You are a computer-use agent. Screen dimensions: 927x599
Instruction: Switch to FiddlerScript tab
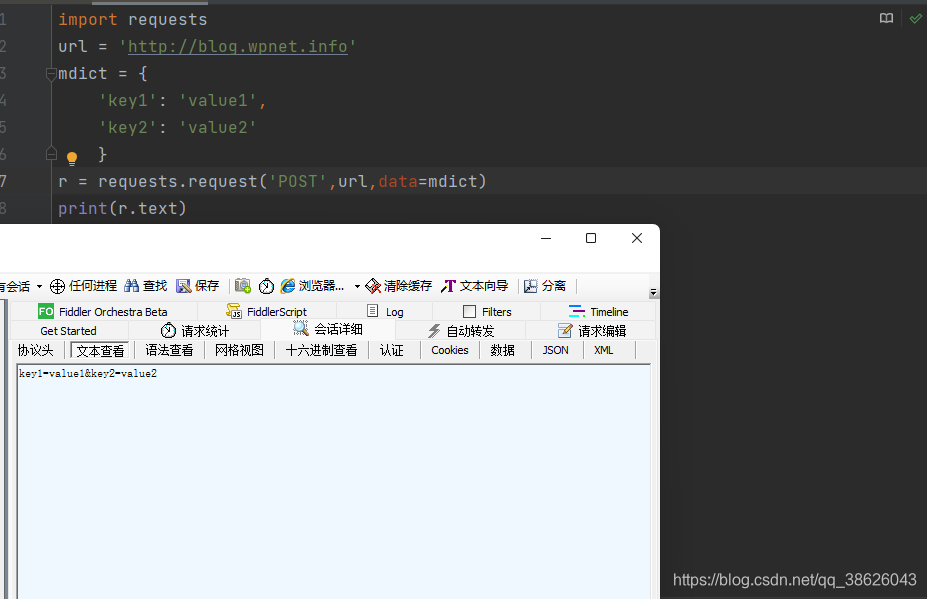pyautogui.click(x=267, y=312)
